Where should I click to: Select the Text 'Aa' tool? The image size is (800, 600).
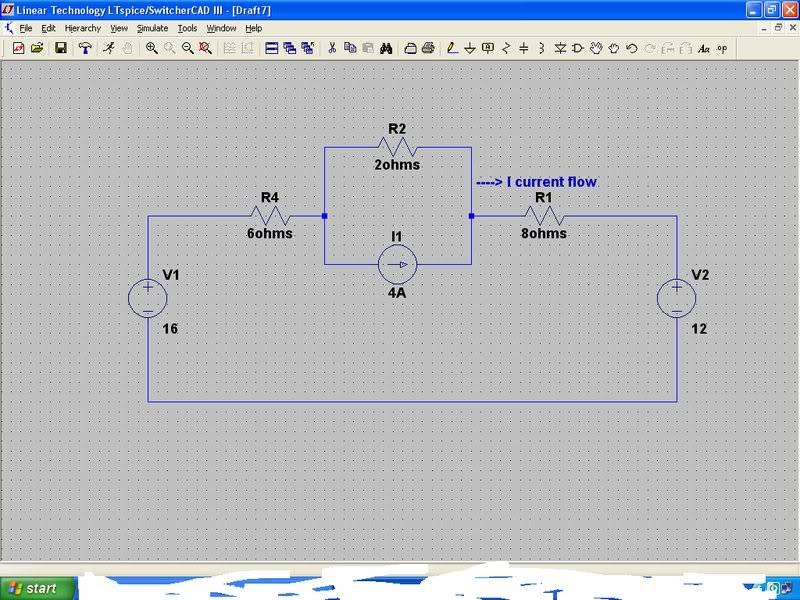[704, 48]
